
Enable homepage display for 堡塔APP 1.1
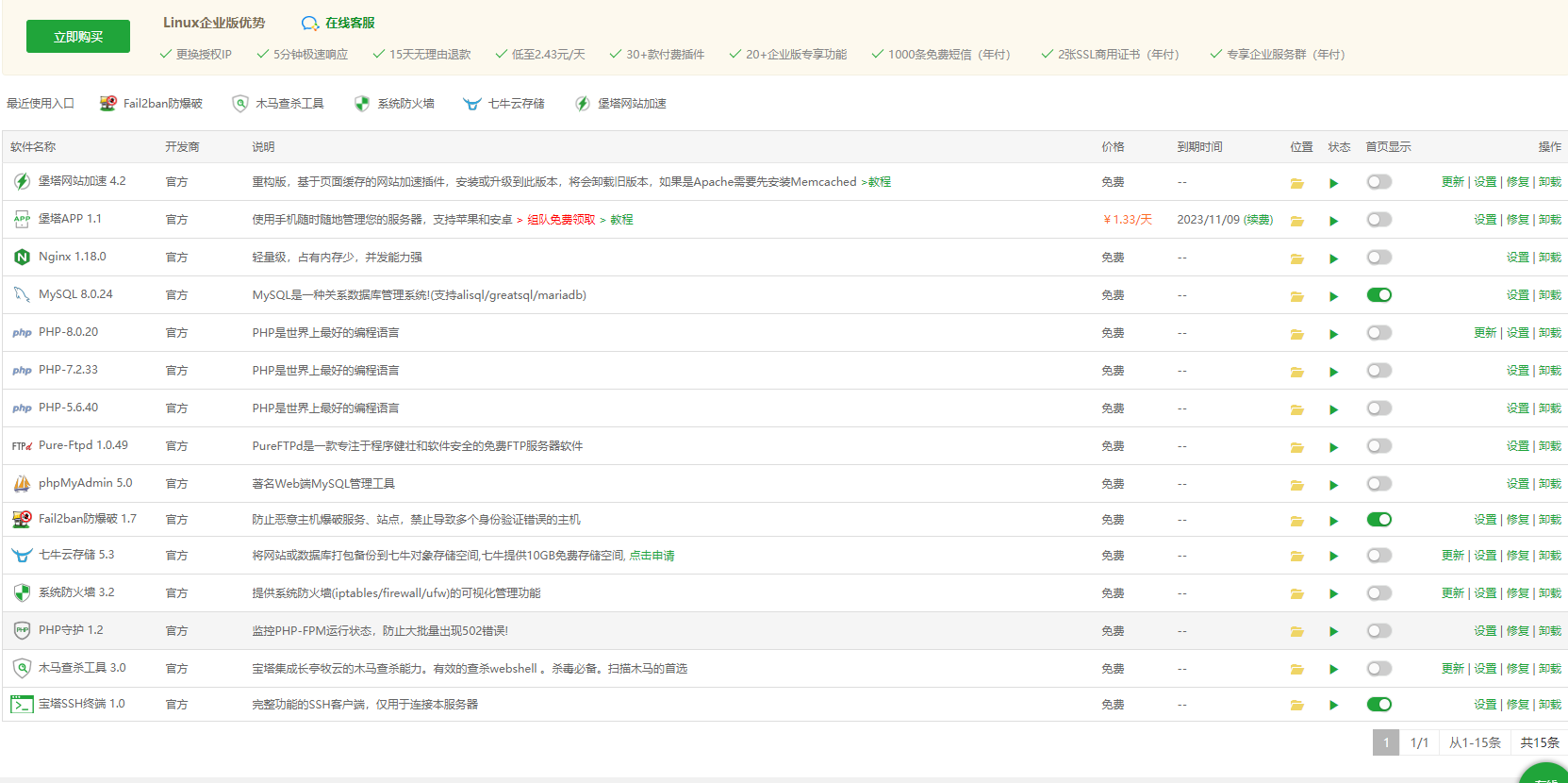click(x=1379, y=220)
